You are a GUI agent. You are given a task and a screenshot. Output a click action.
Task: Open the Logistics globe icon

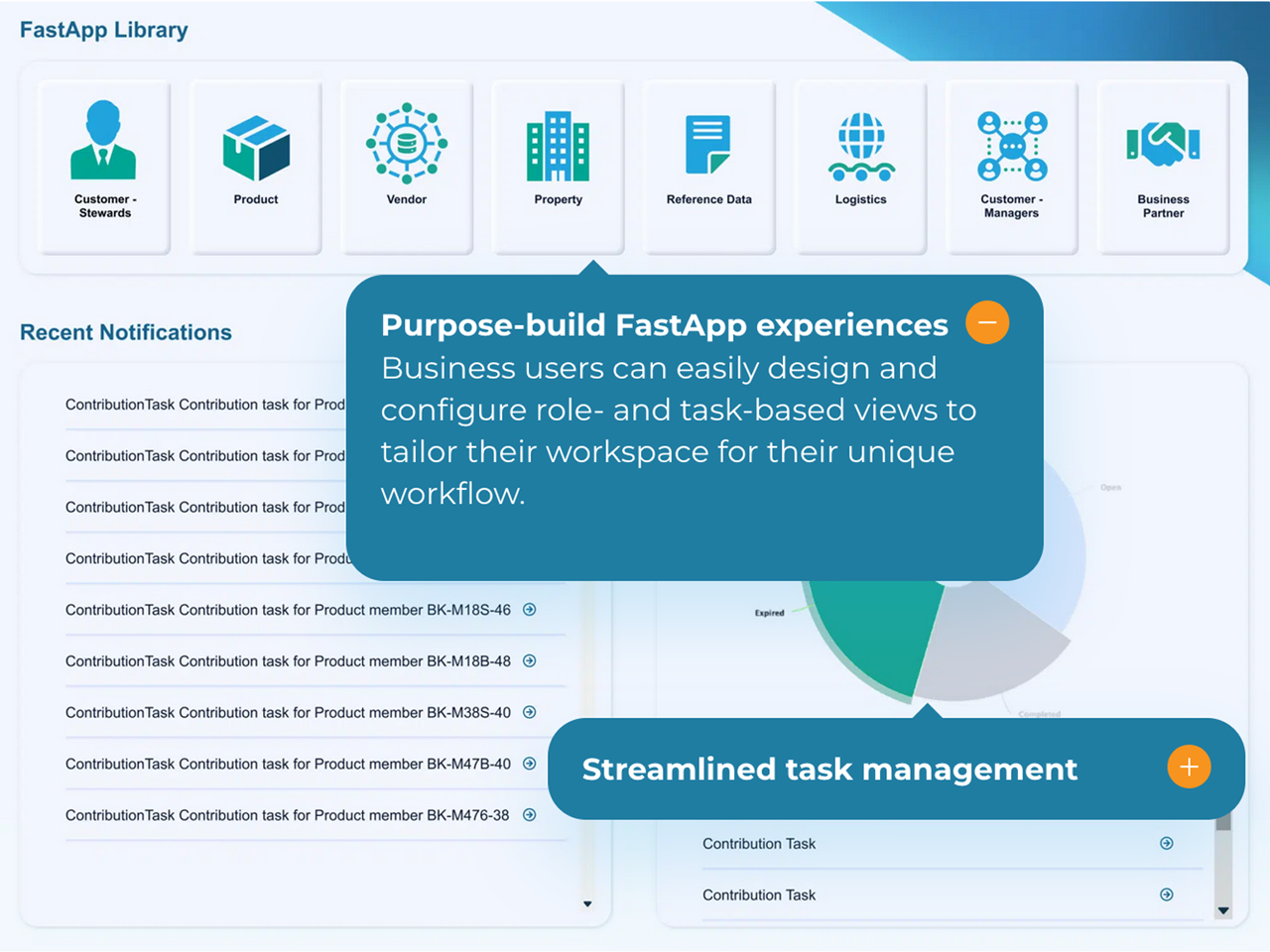coord(860,147)
